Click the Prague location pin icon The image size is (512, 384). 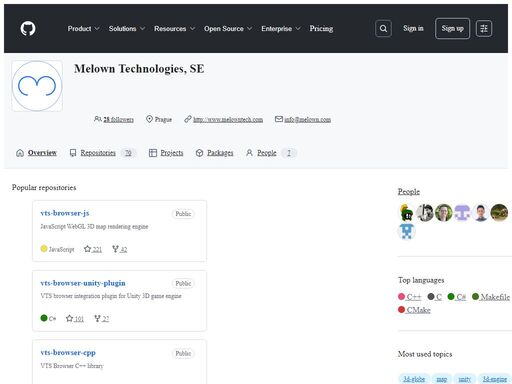(x=149, y=119)
